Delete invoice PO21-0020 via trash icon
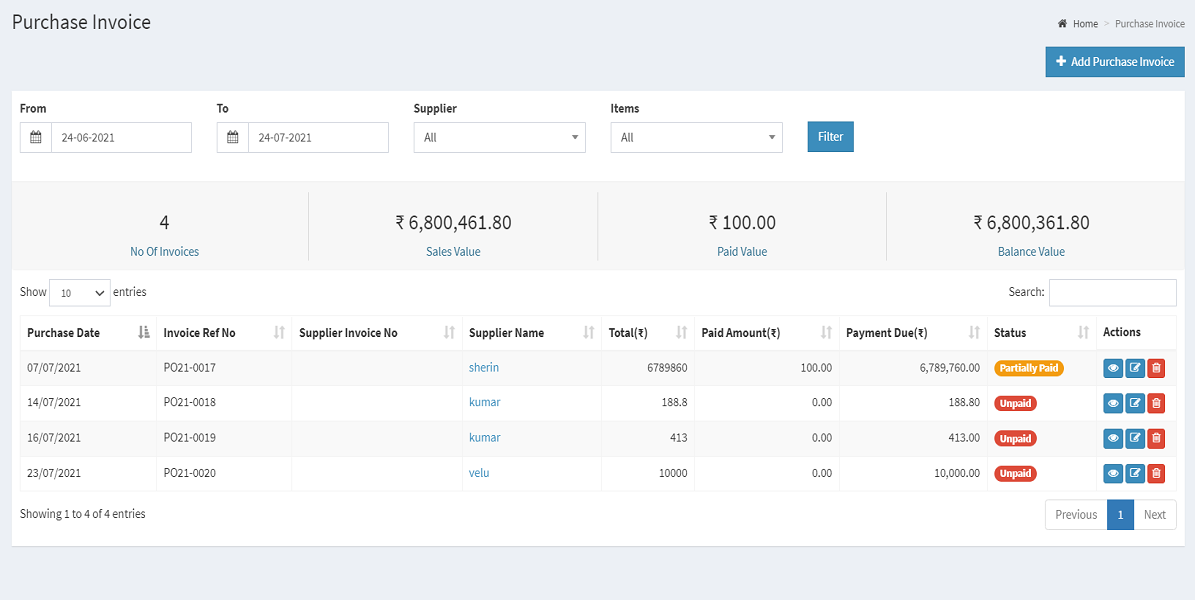The width and height of the screenshot is (1195, 600). coord(1156,473)
